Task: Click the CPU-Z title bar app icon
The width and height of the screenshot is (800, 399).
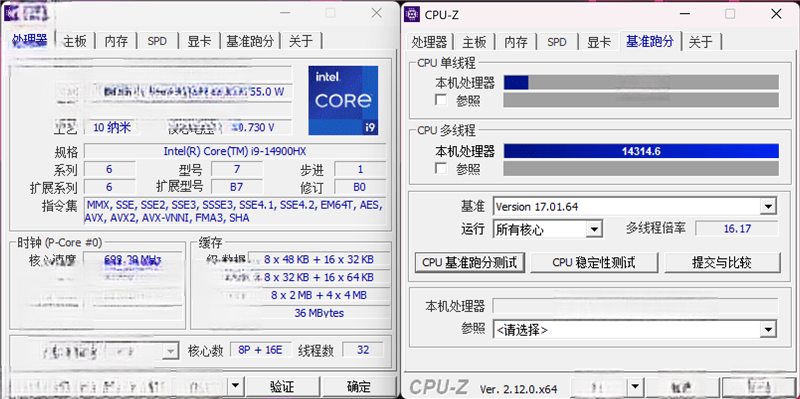Action: coord(412,14)
